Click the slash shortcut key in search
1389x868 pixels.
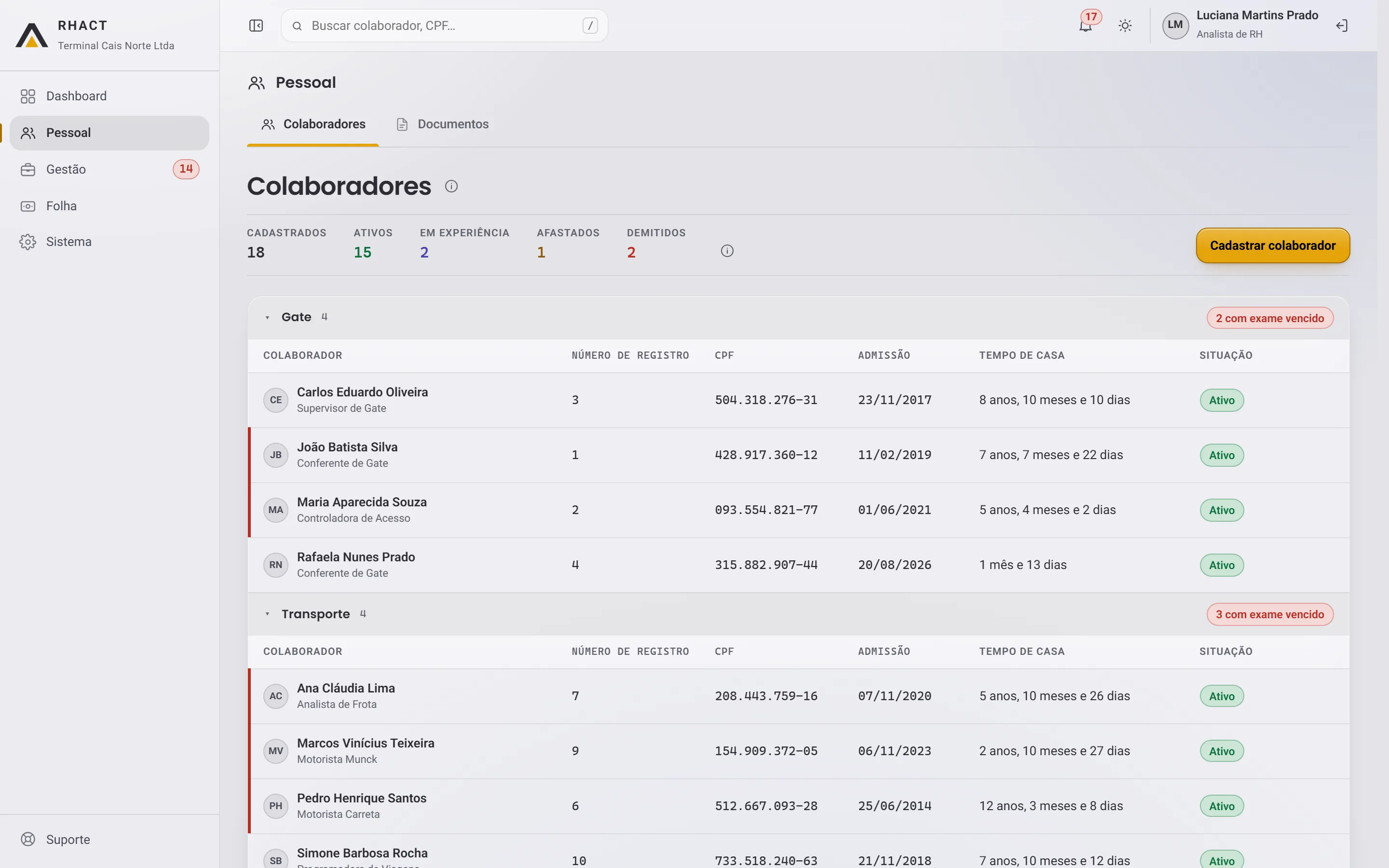click(x=590, y=25)
